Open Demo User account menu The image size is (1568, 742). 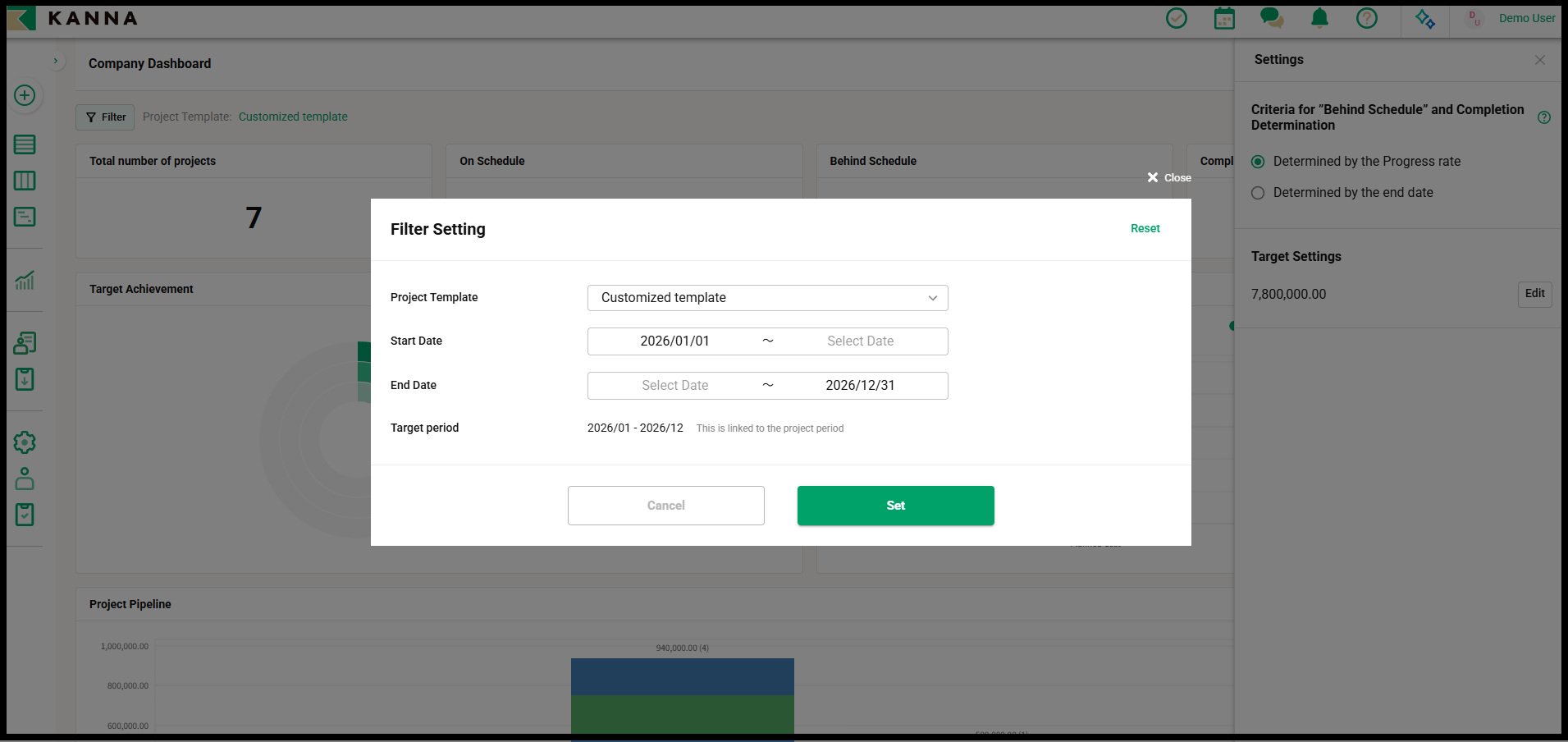point(1525,18)
